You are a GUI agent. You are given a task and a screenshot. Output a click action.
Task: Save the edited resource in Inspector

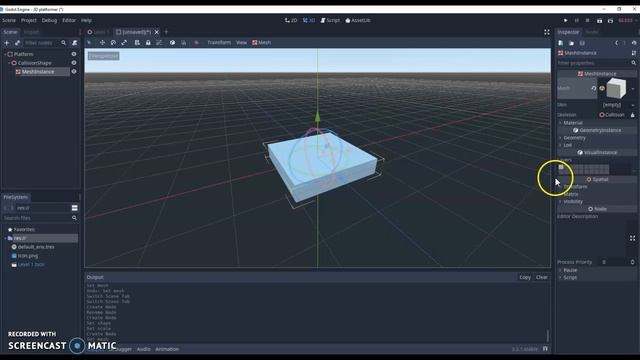(582, 43)
